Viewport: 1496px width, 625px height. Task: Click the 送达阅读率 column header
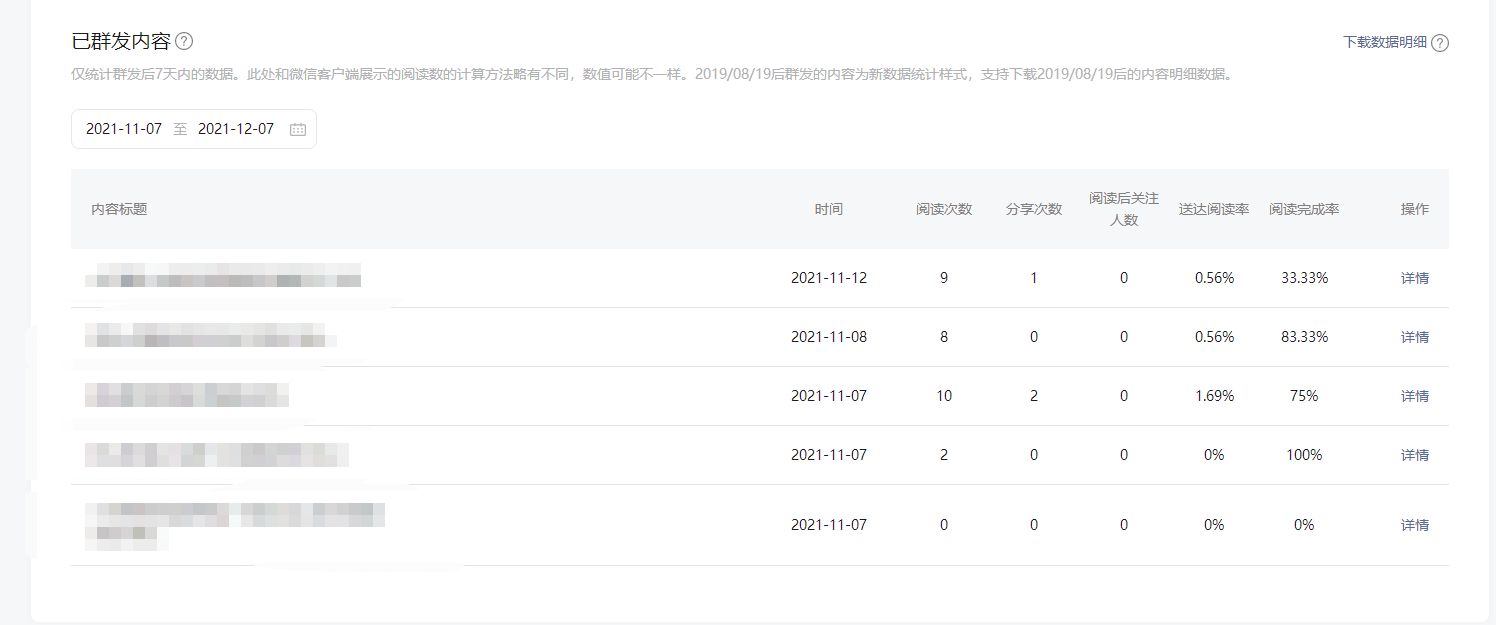click(x=1213, y=209)
